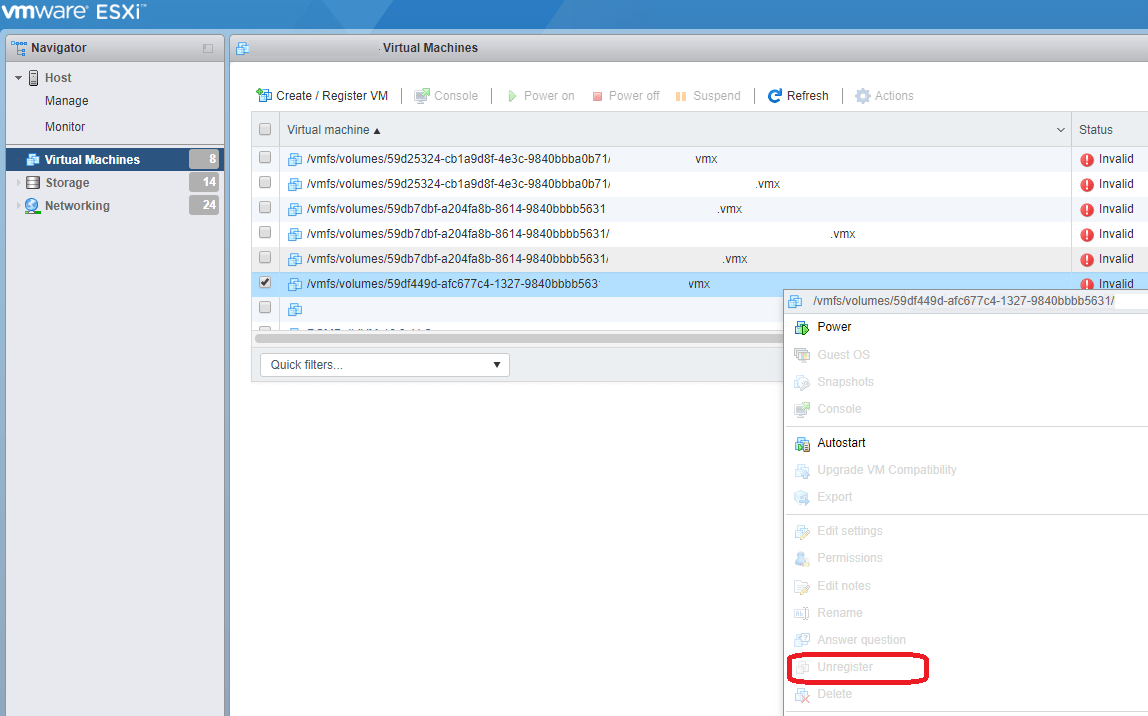The image size is (1148, 716).
Task: Click the Actions button label
Action: [894, 96]
